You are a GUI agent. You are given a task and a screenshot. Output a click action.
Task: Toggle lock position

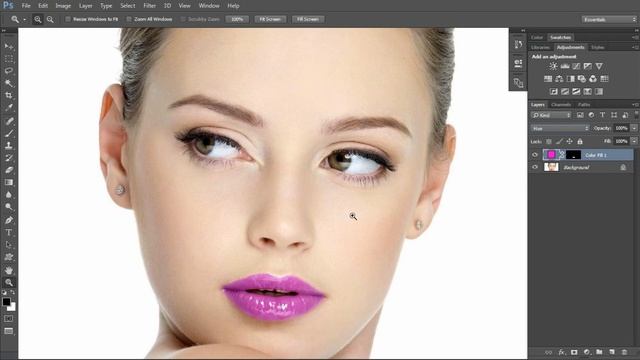point(569,141)
